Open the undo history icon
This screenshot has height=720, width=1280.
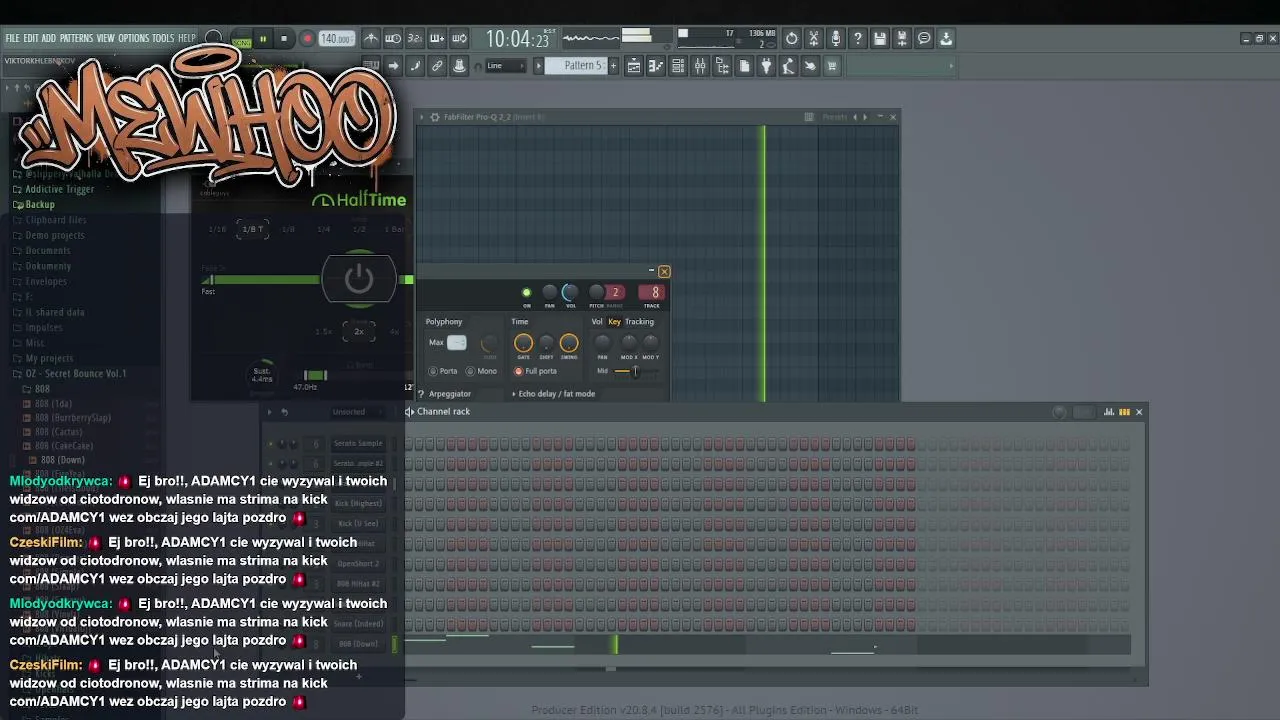791,39
